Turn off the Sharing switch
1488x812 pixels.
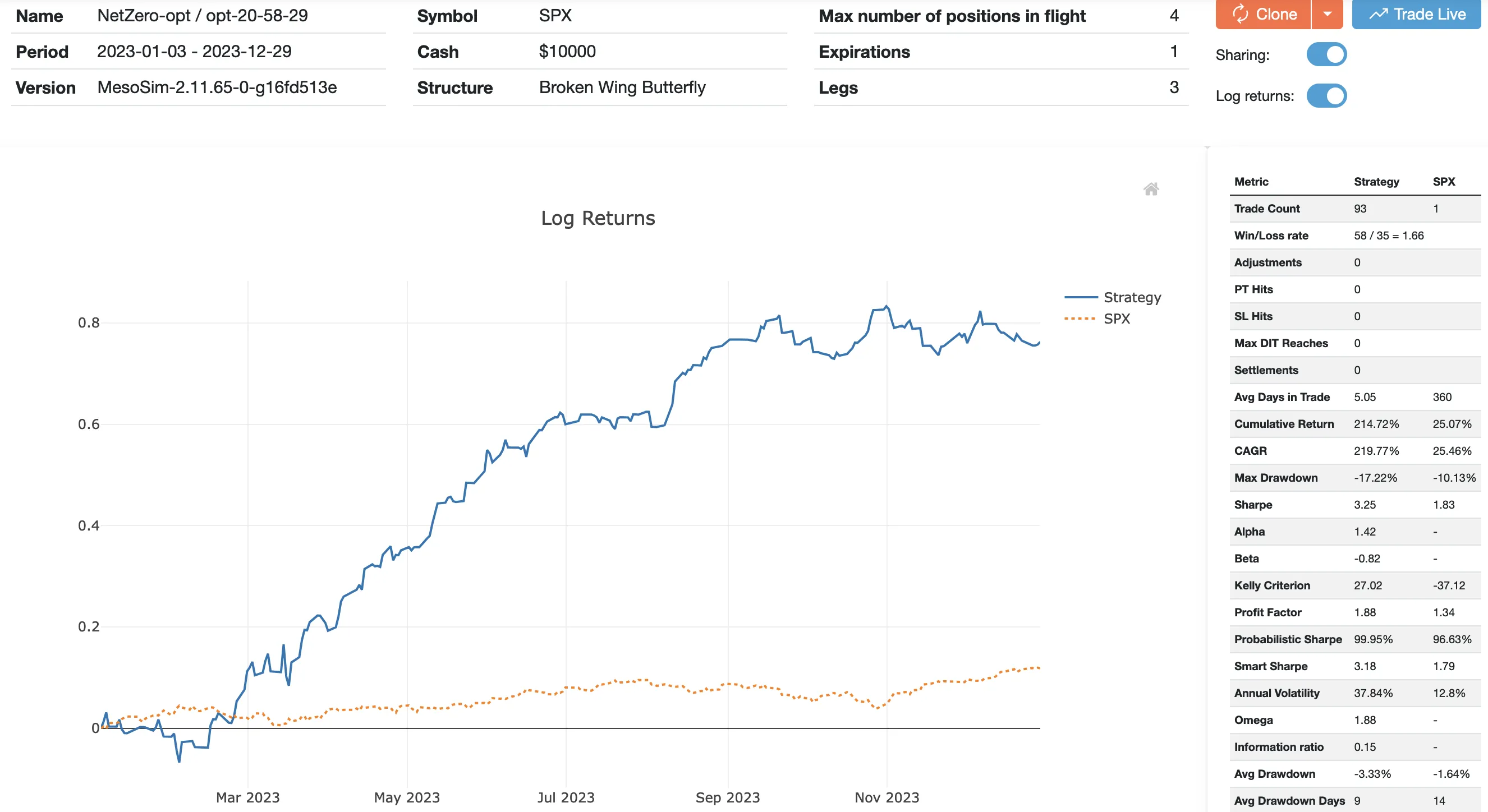point(1326,55)
